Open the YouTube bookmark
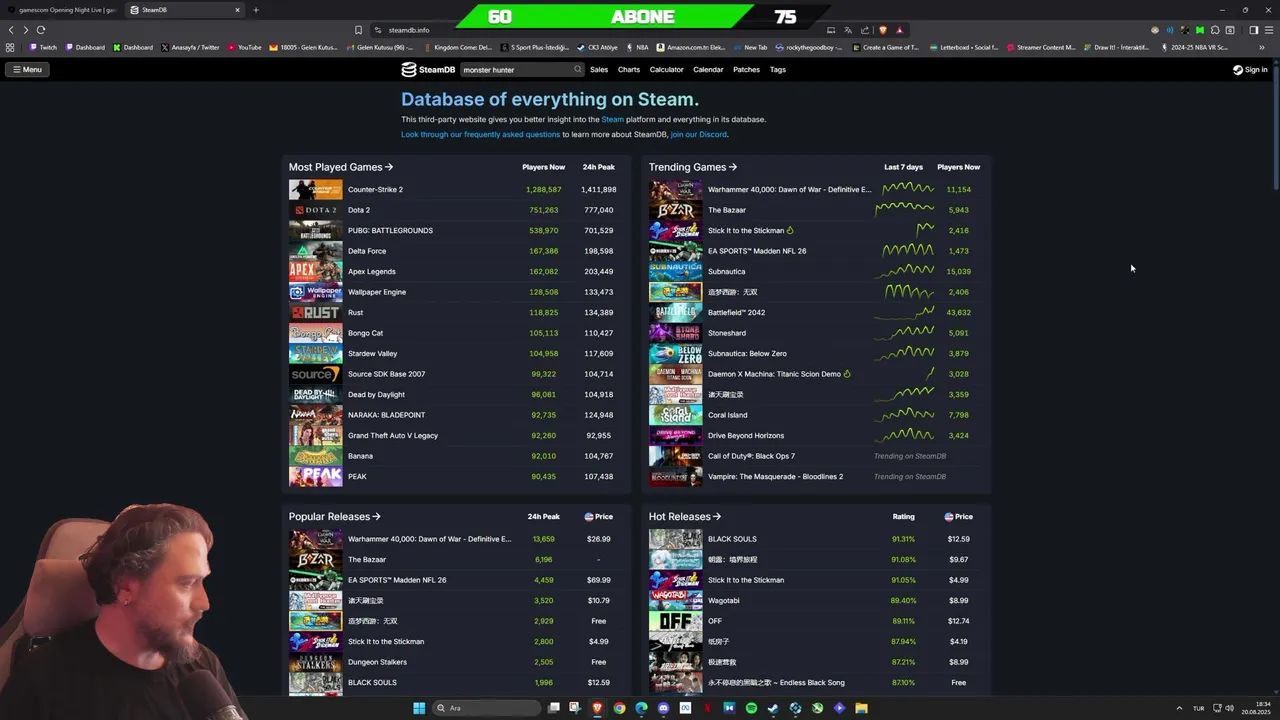Screen dimensions: 1280x720 (244, 47)
